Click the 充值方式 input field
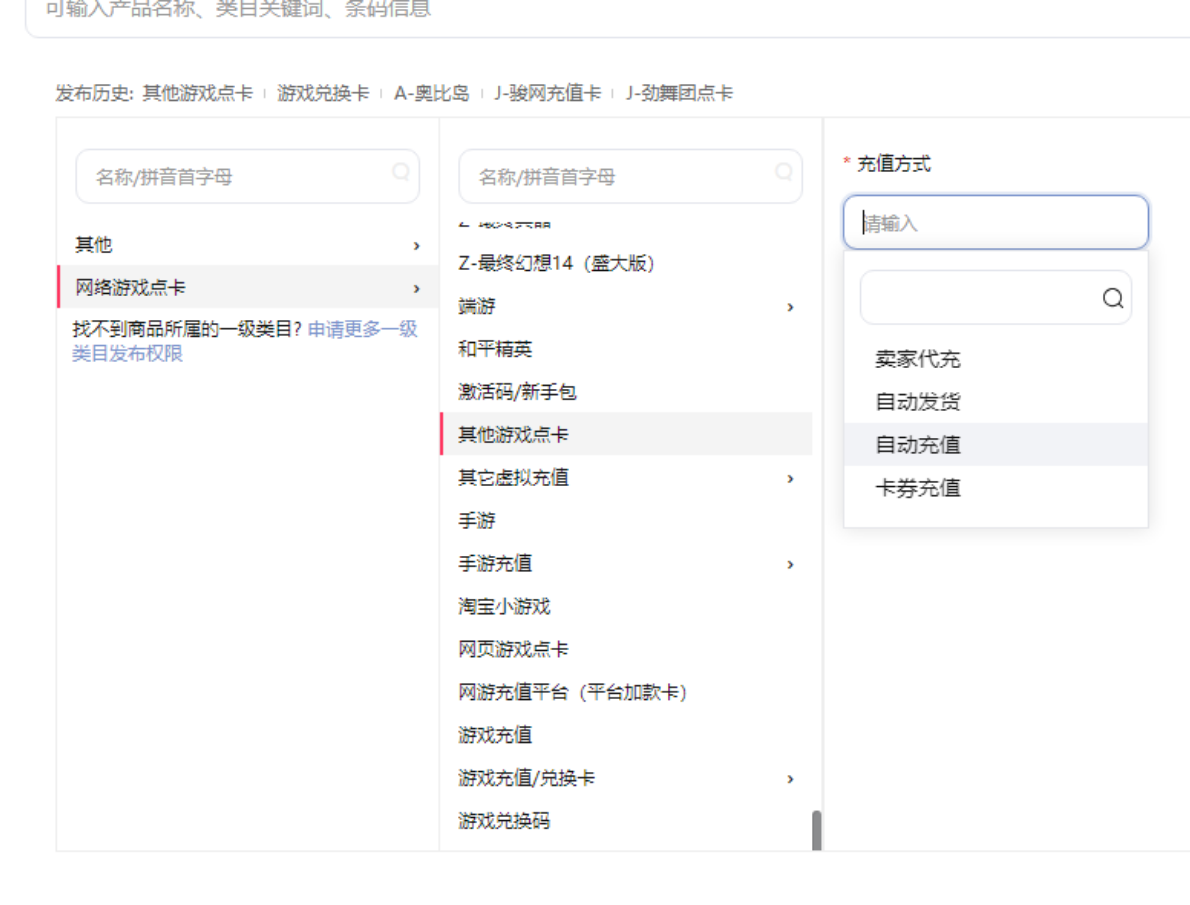Viewport: 1190px width, 905px height. tap(995, 223)
